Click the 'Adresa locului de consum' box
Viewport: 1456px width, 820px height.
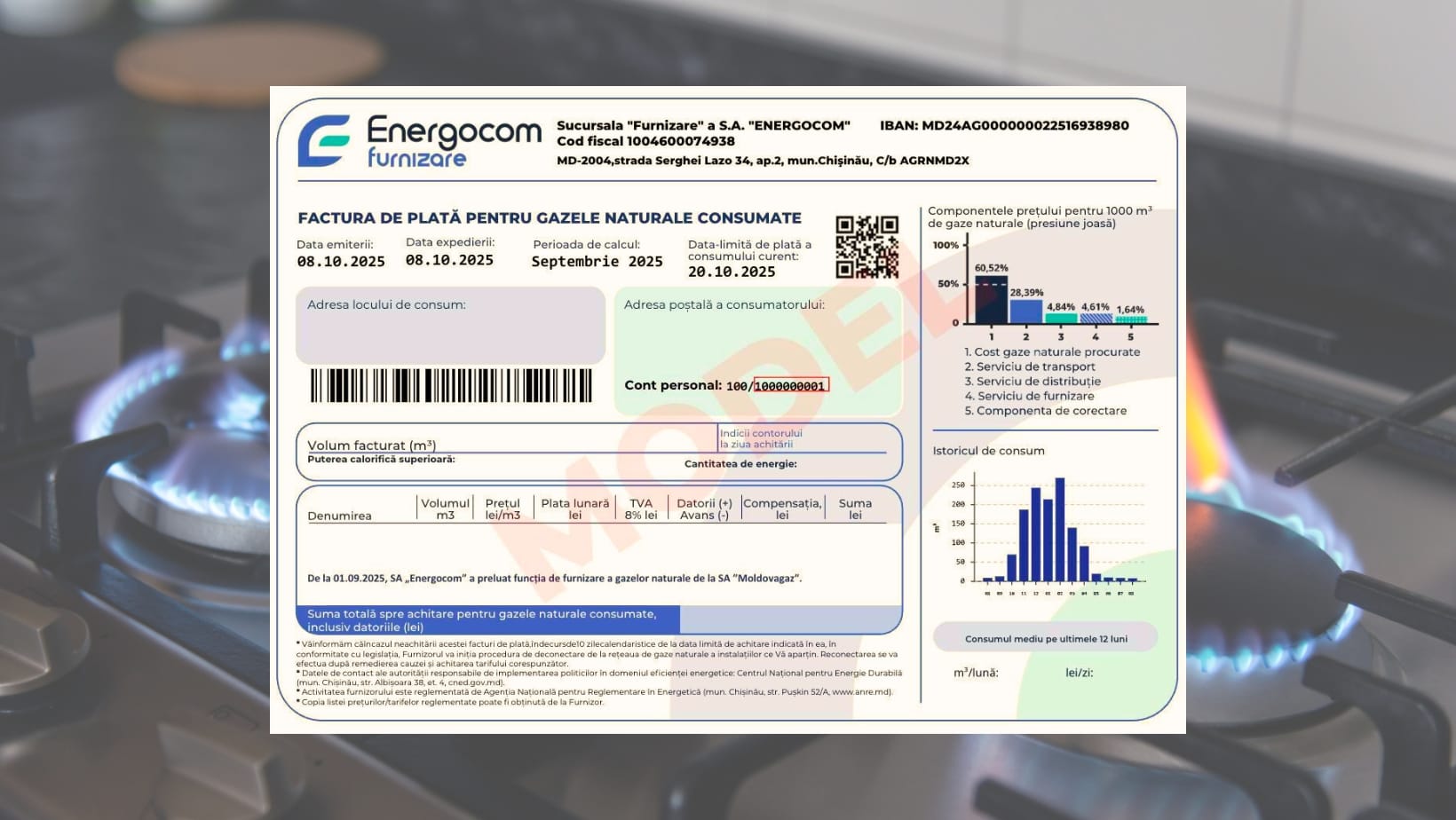click(450, 326)
